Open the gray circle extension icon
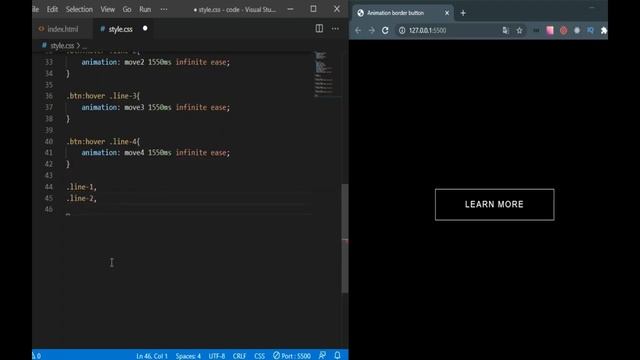640x360 pixels. [x=577, y=30]
